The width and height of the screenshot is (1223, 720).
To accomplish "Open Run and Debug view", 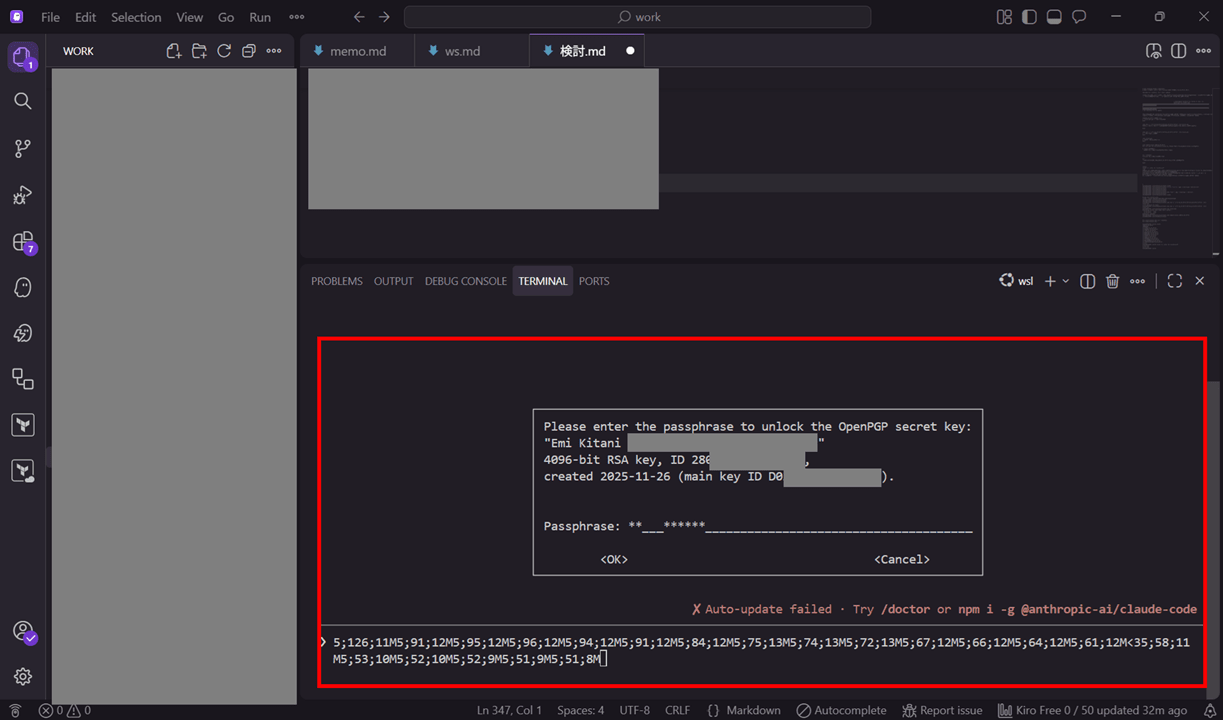I will pyautogui.click(x=22, y=195).
